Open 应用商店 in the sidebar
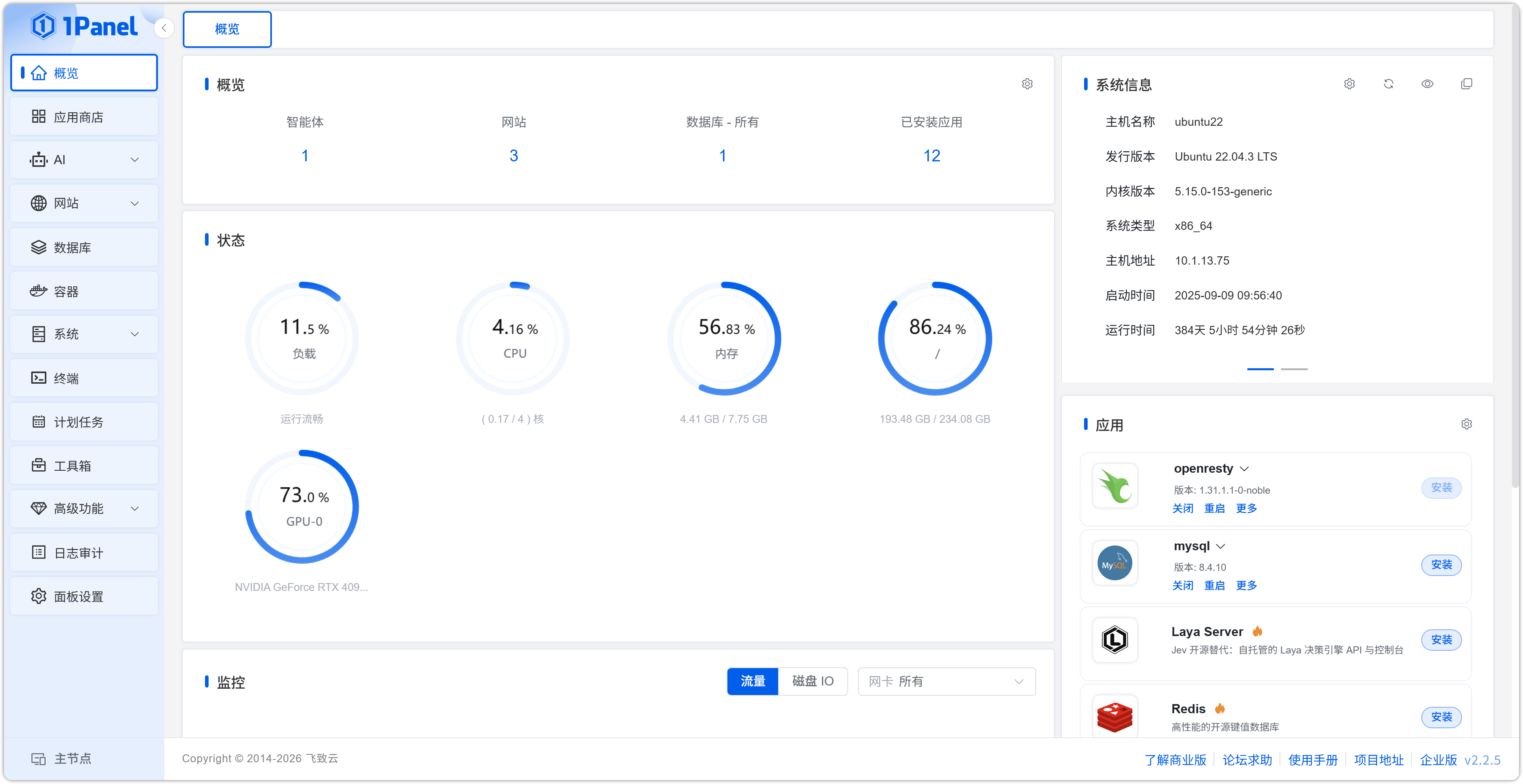Screen dimensions: 1523x784 pyautogui.click(x=84, y=117)
